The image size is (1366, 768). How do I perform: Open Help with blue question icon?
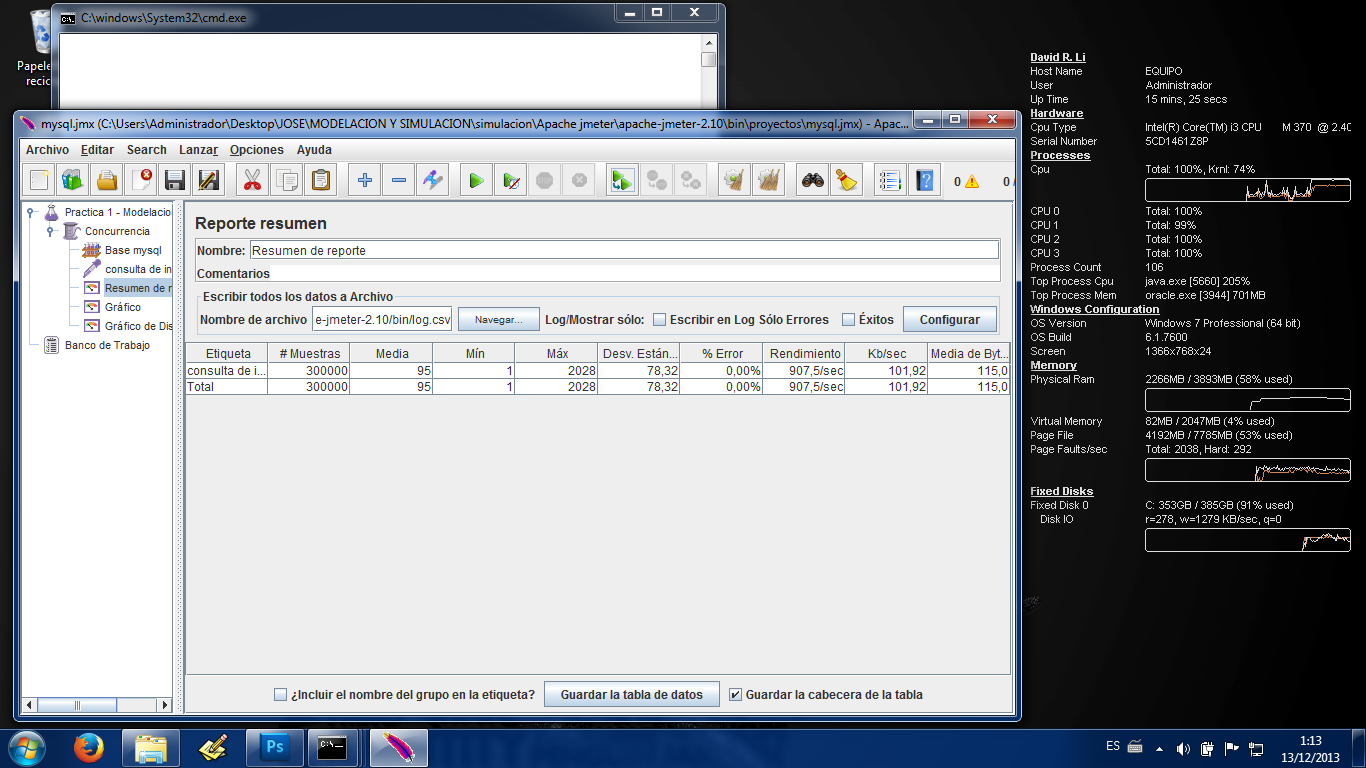pos(925,181)
